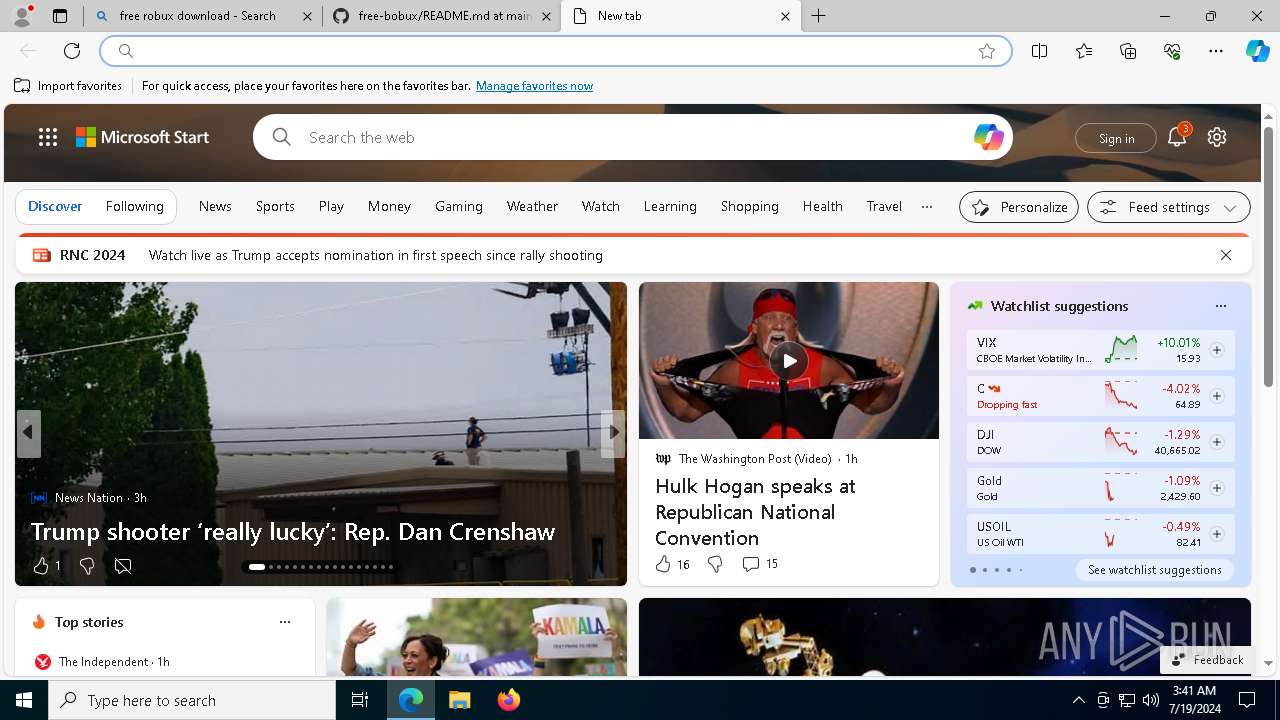Viewport: 1280px width, 720px height.
Task: Open File Explorer from taskbar
Action: click(459, 700)
